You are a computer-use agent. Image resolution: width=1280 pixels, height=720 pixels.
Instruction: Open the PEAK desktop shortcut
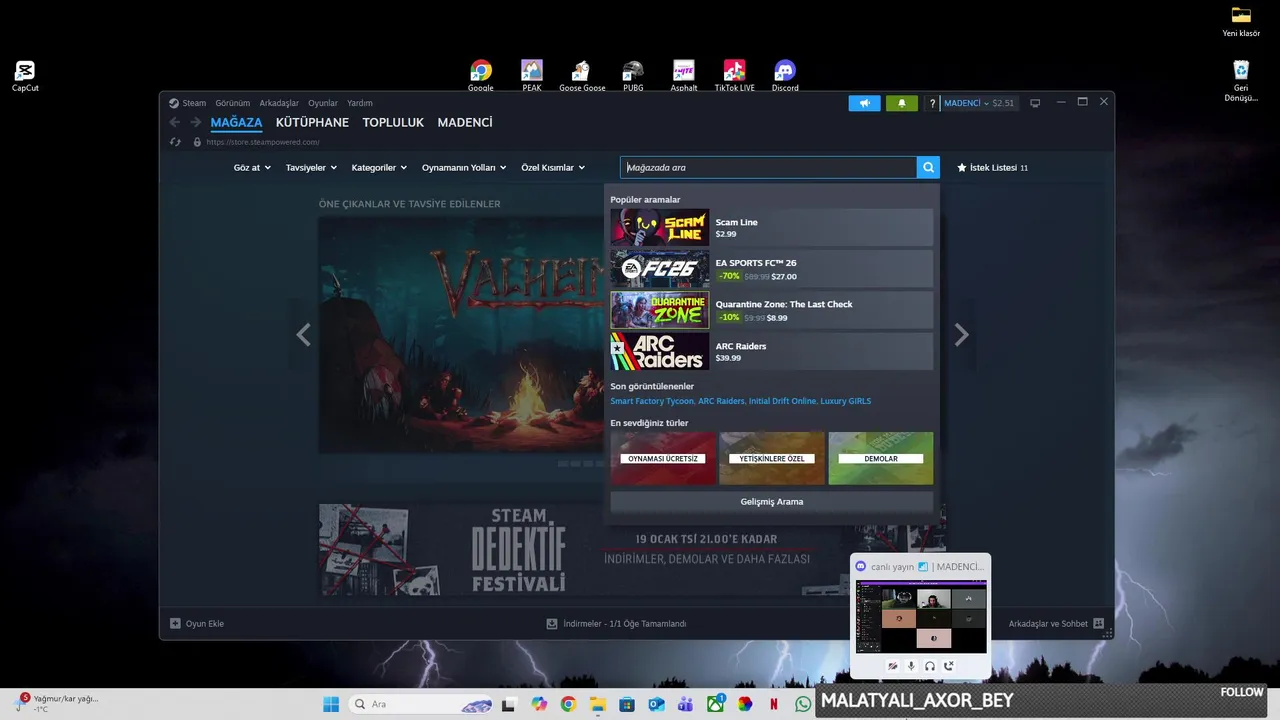coord(532,76)
